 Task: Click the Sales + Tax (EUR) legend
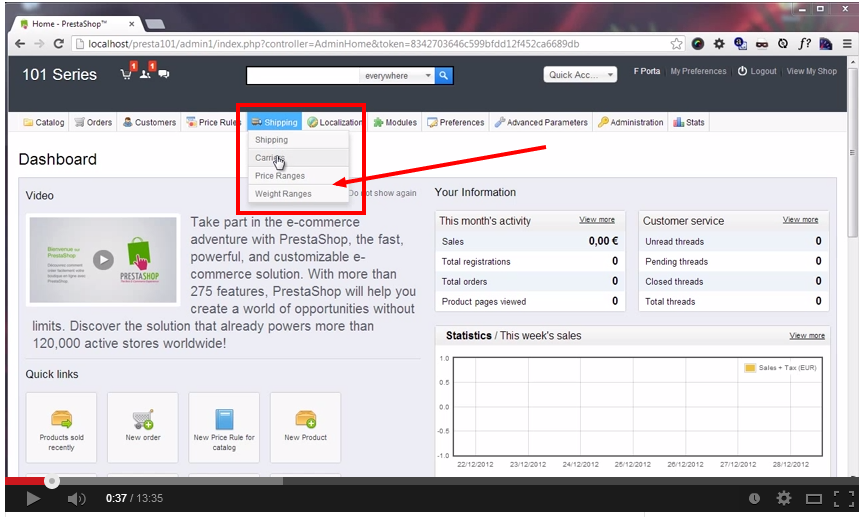781,368
